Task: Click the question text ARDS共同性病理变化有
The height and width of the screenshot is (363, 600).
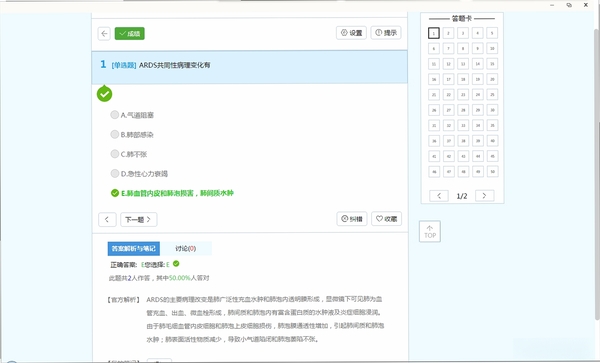Action: 174,65
